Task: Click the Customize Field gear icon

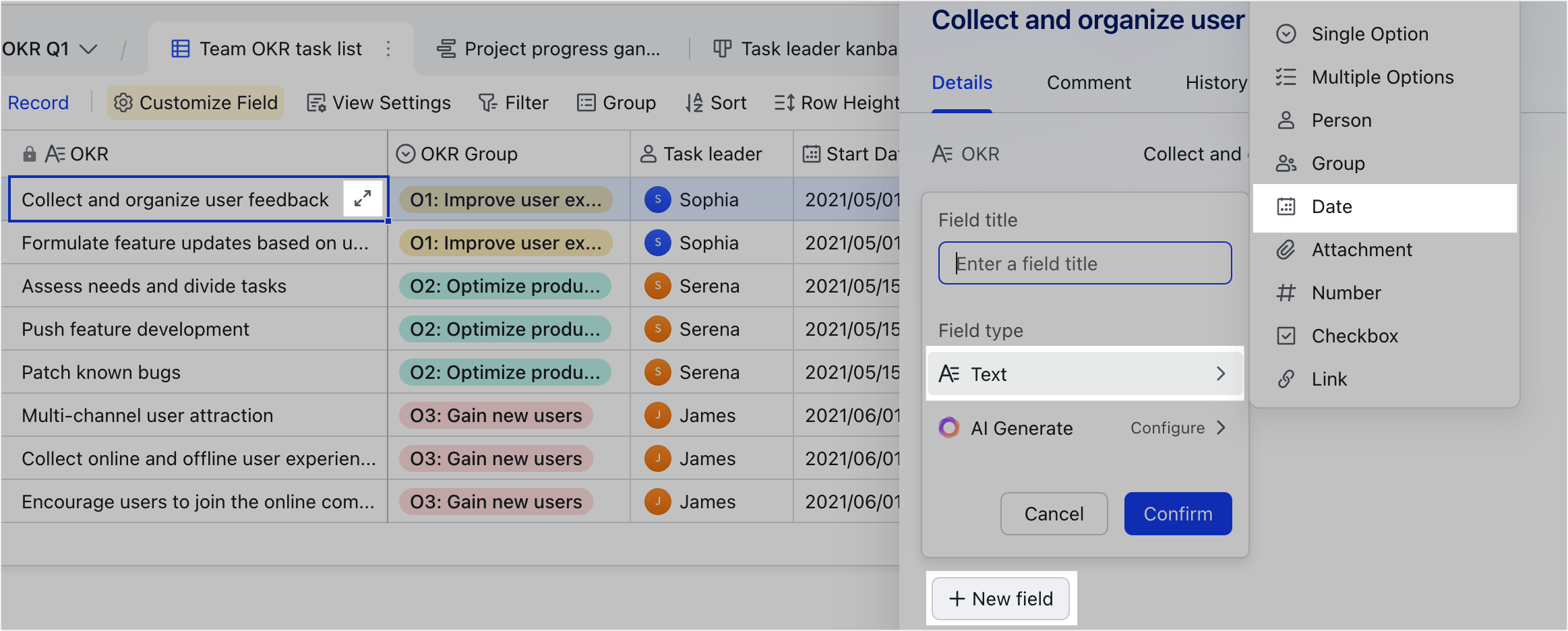Action: 123,102
